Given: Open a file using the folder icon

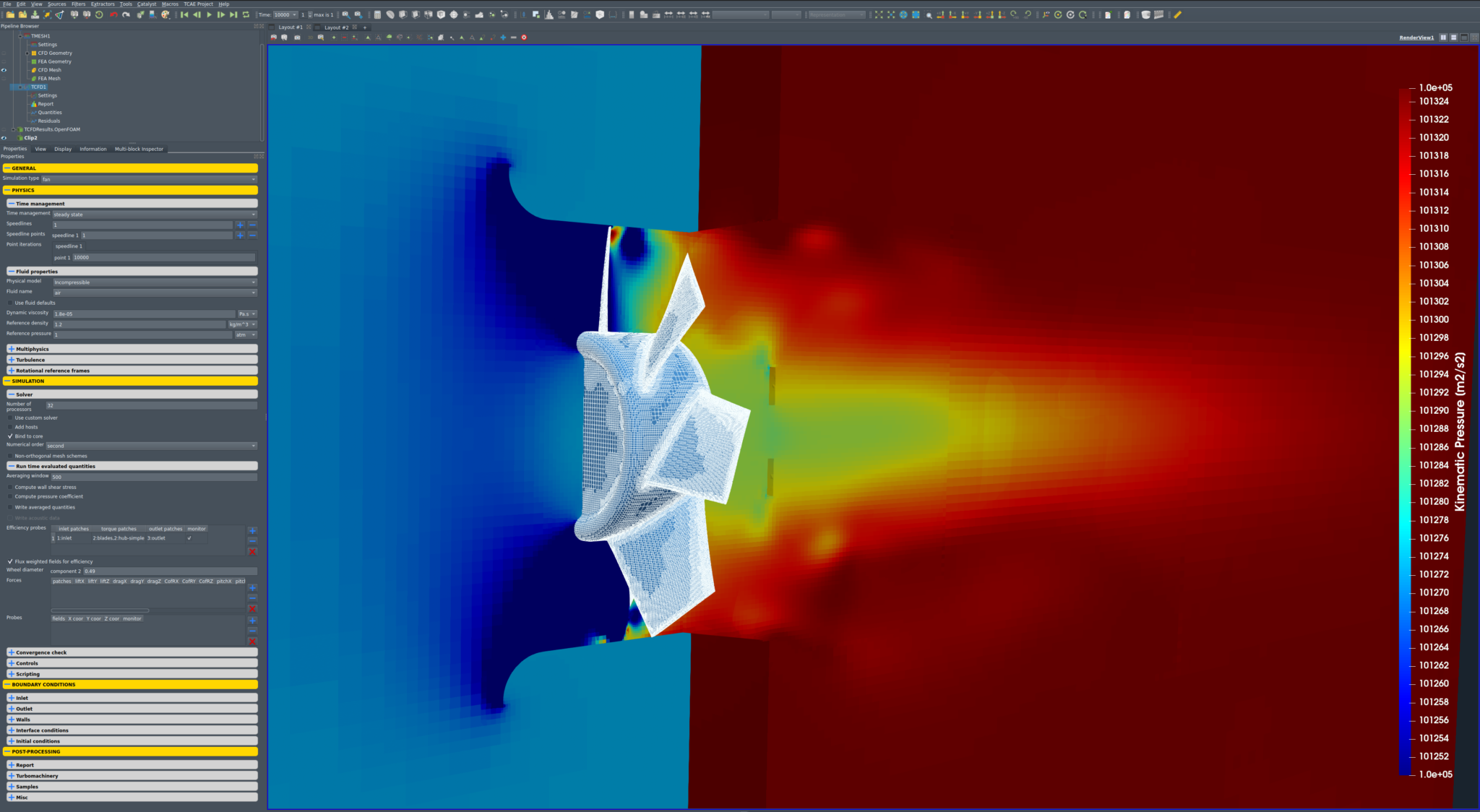Looking at the screenshot, I should 10,14.
